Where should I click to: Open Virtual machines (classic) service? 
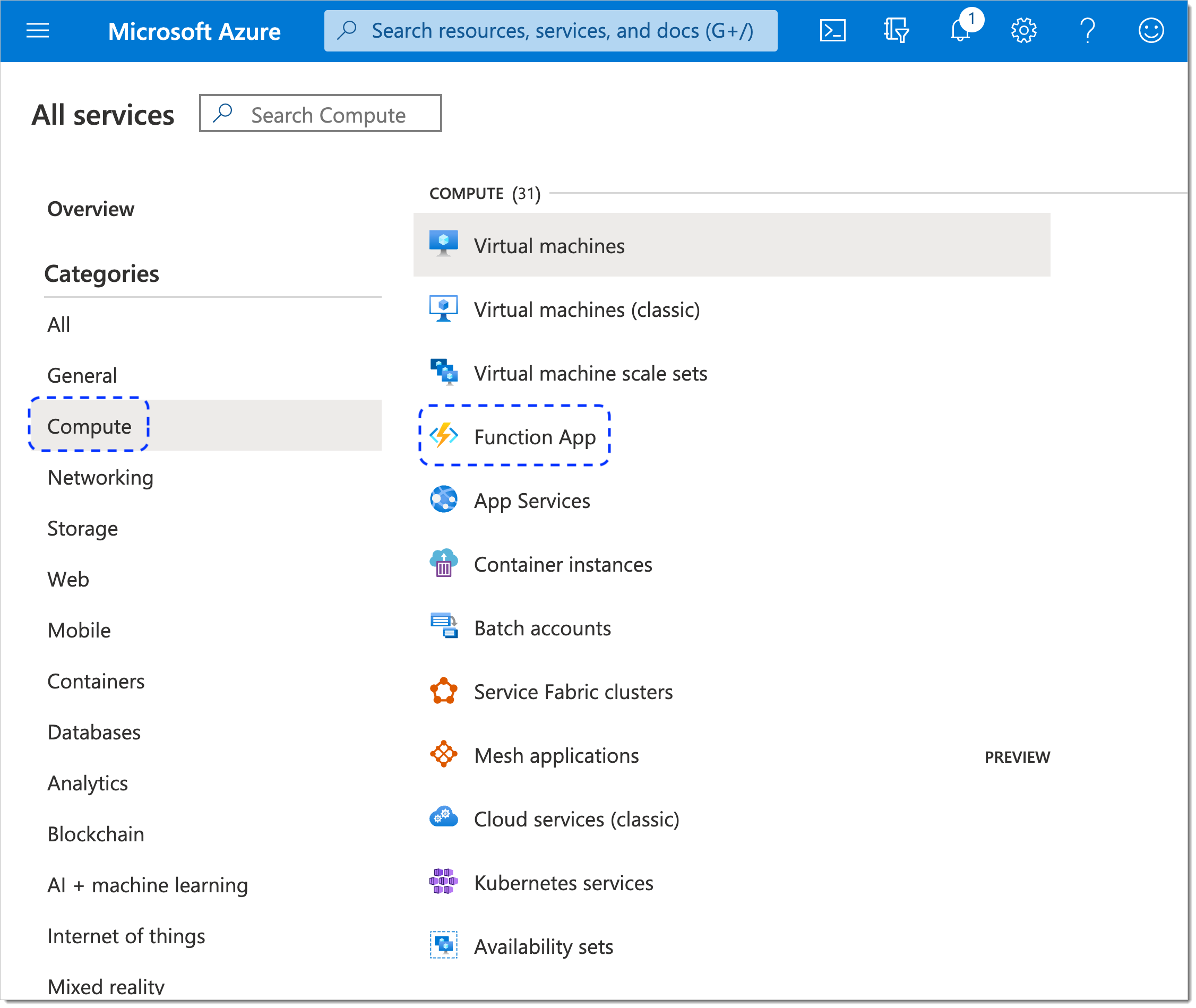coord(588,309)
